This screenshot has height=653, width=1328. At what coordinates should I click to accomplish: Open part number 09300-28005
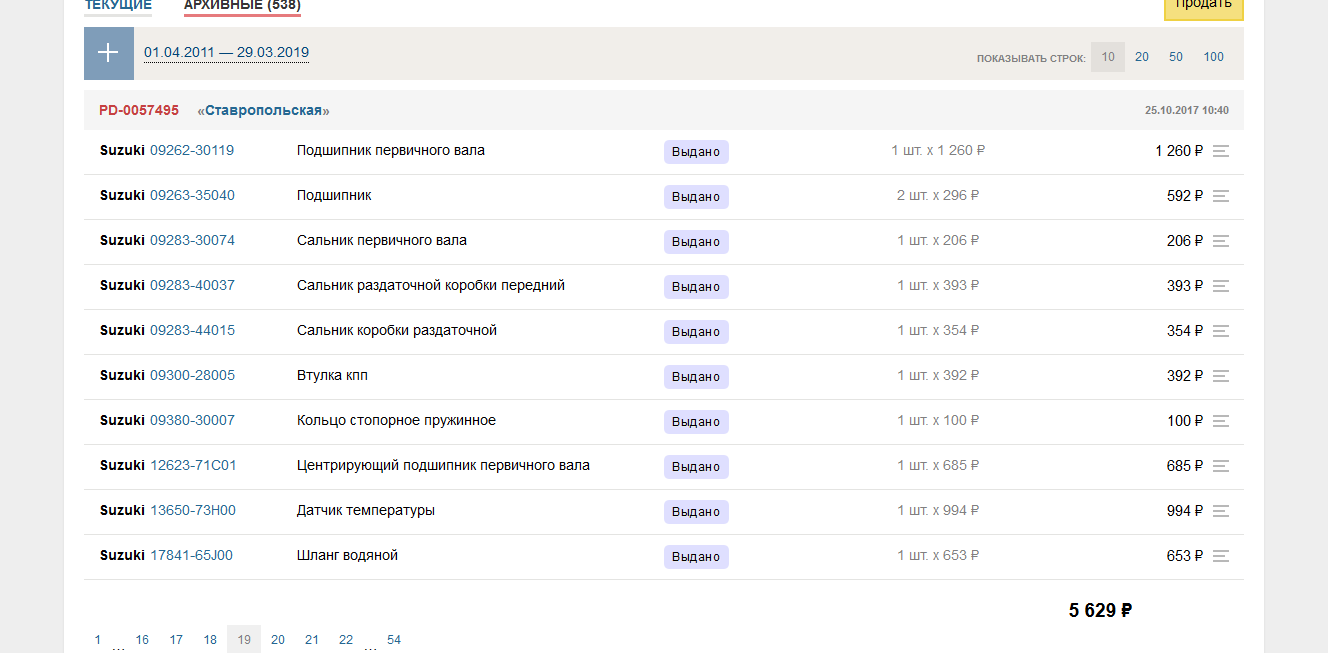click(192, 376)
